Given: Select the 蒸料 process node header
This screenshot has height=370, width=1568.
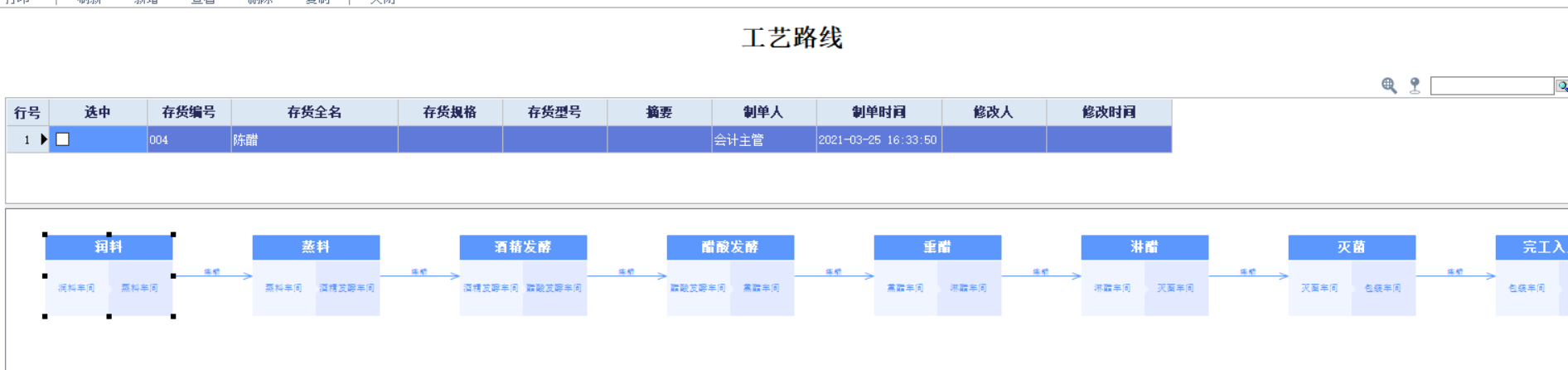Looking at the screenshot, I should tap(316, 247).
